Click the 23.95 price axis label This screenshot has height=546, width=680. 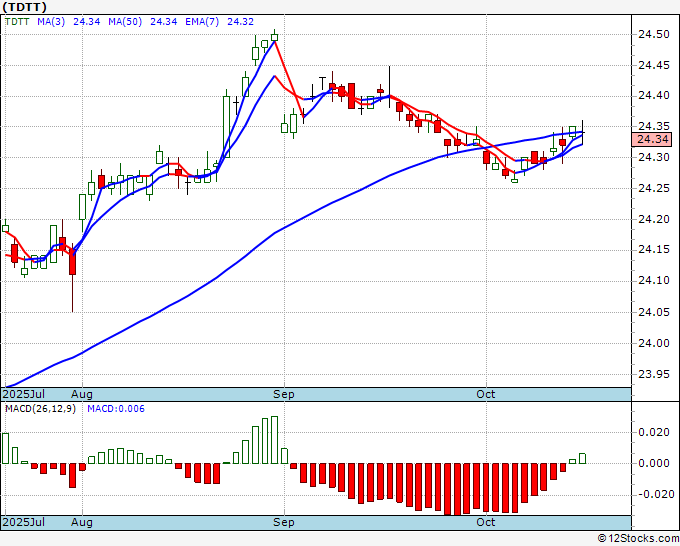654,374
